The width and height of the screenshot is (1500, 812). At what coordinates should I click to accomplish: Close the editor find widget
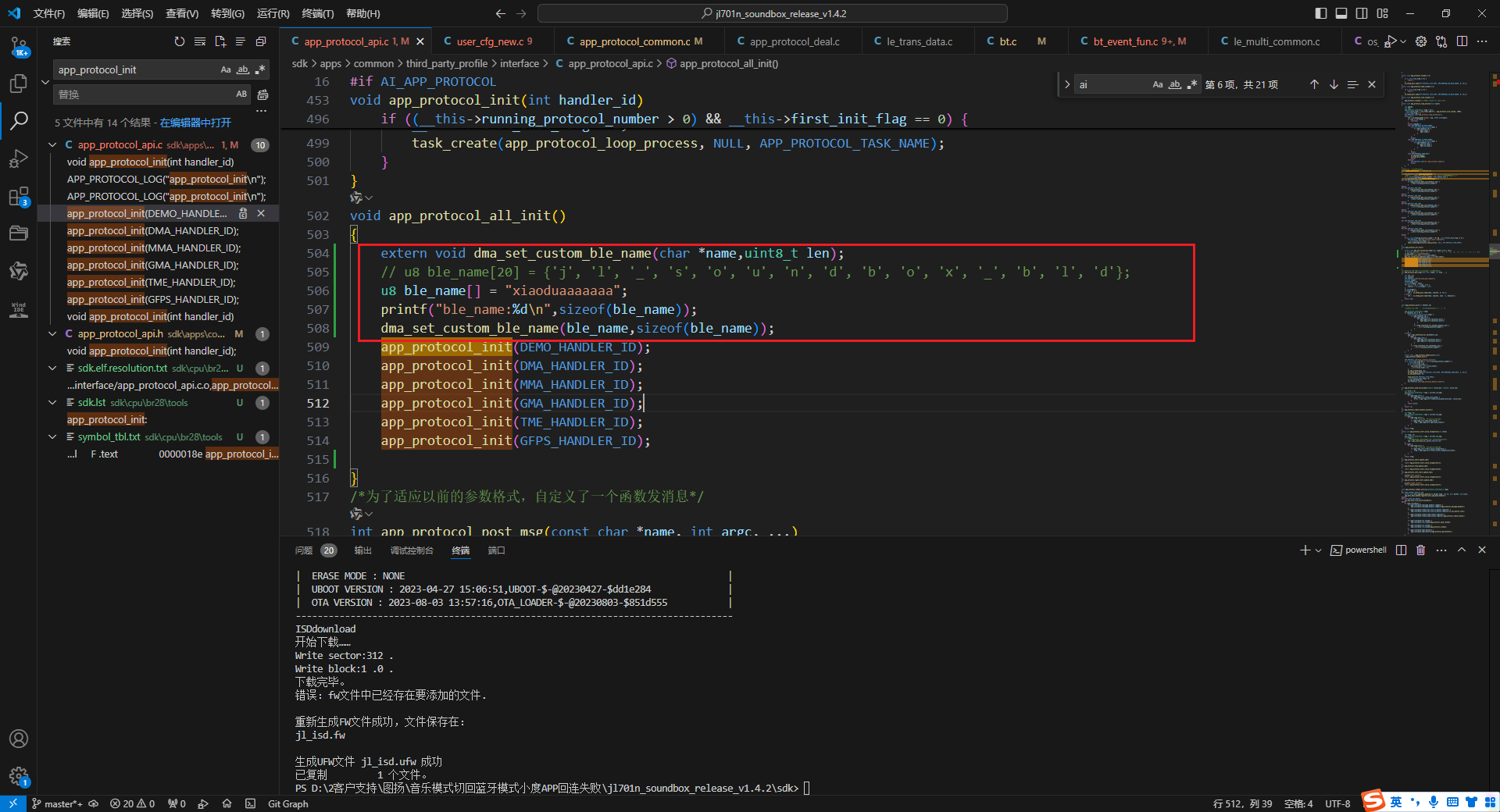click(x=1372, y=84)
